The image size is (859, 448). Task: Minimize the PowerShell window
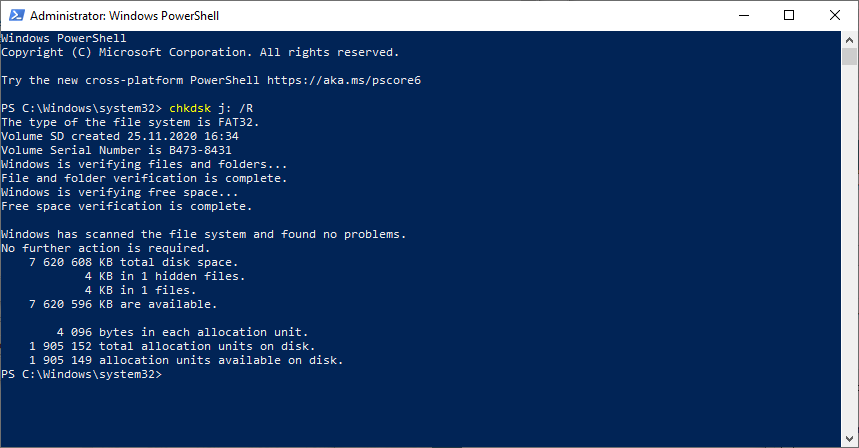(743, 16)
